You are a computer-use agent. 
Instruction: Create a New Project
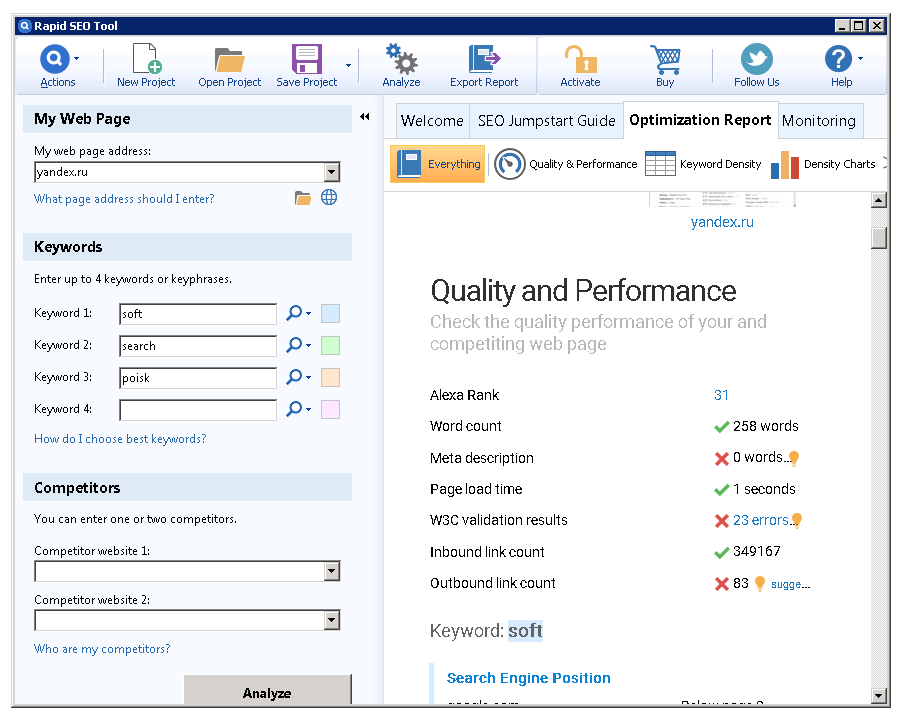(x=144, y=57)
